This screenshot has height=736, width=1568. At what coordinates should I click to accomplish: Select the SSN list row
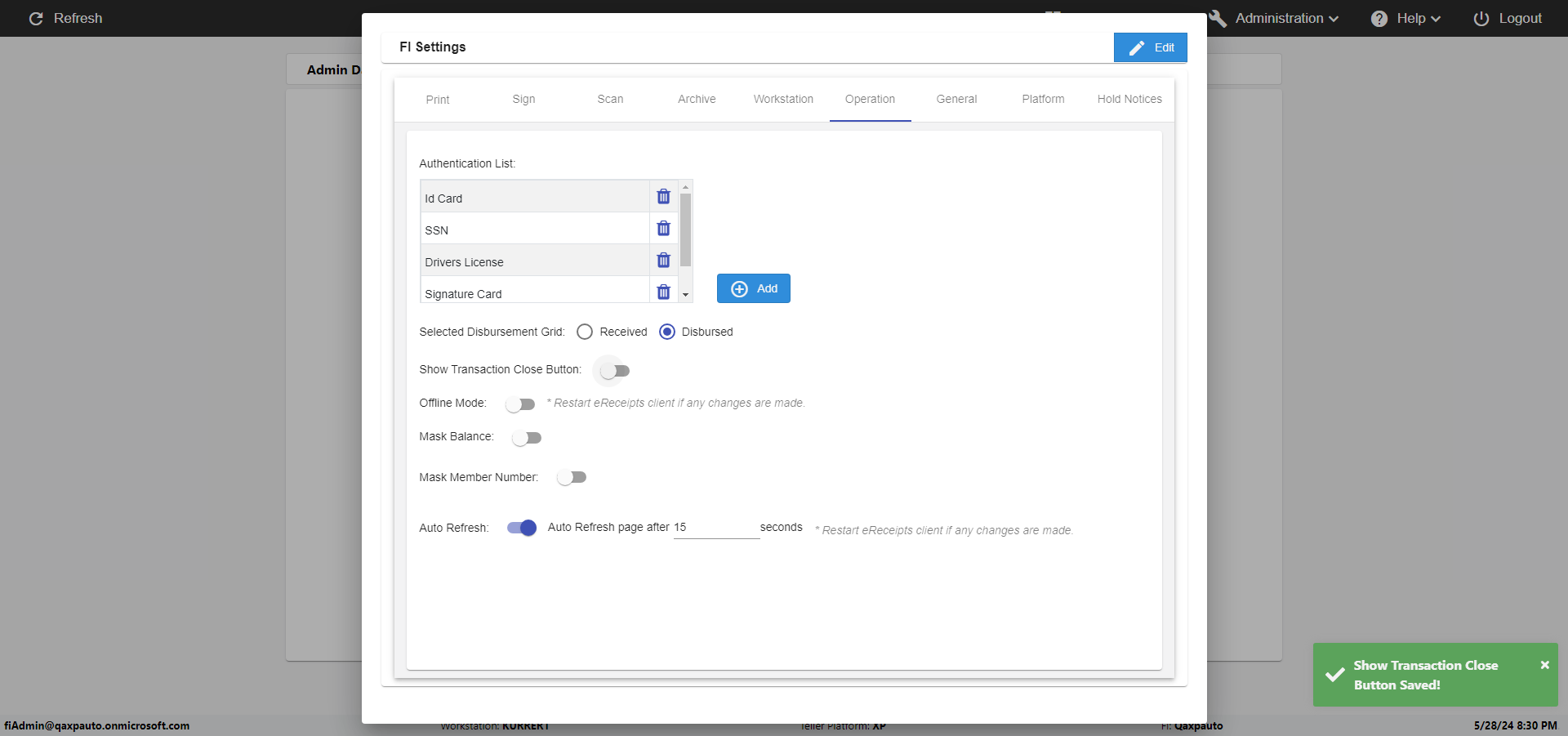(x=535, y=229)
